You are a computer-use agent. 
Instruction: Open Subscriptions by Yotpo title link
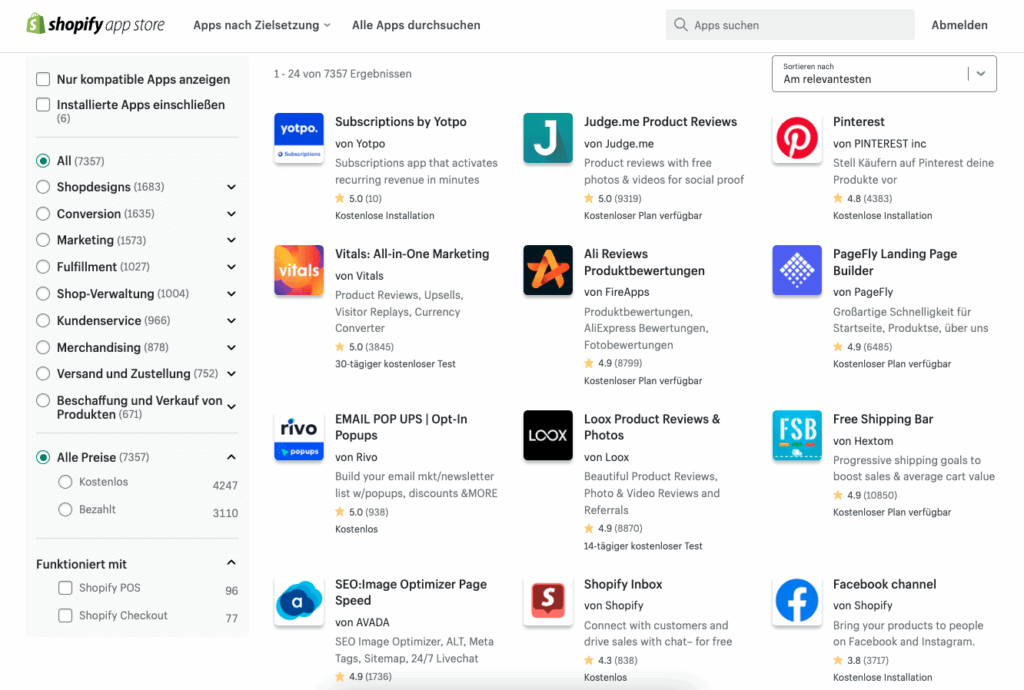pyautogui.click(x=401, y=121)
